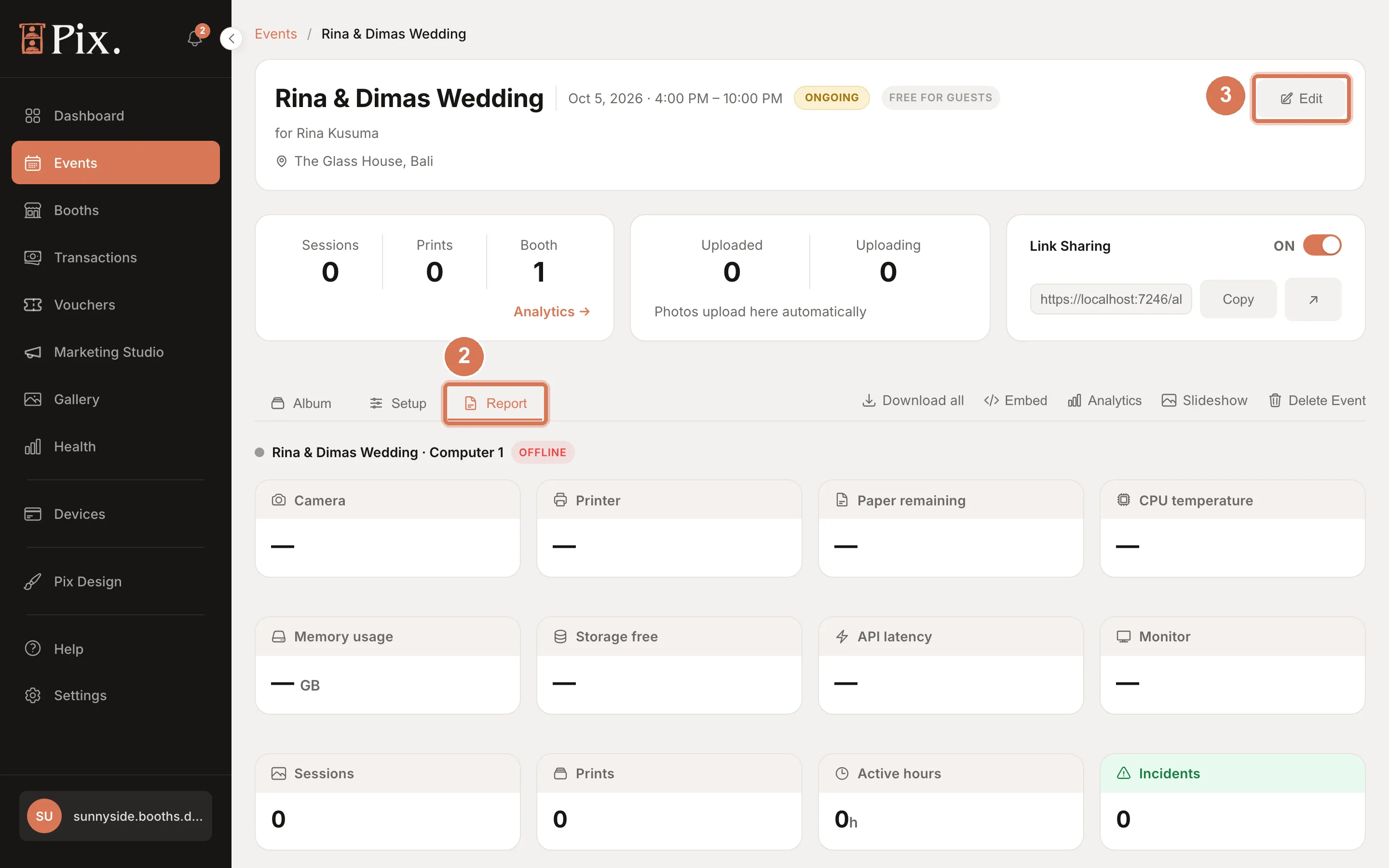Copy the sharing link
The width and height of the screenshot is (1389, 868).
click(x=1238, y=299)
